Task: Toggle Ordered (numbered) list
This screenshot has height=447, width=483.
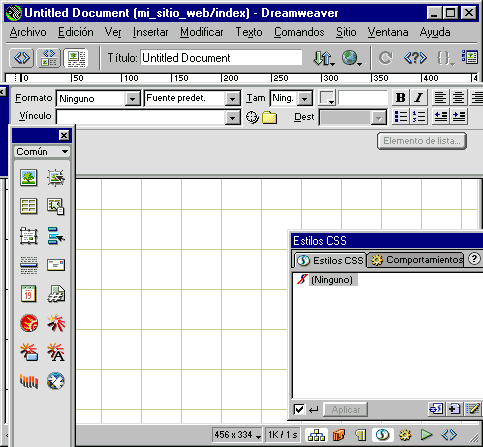Action: pyautogui.click(x=419, y=116)
